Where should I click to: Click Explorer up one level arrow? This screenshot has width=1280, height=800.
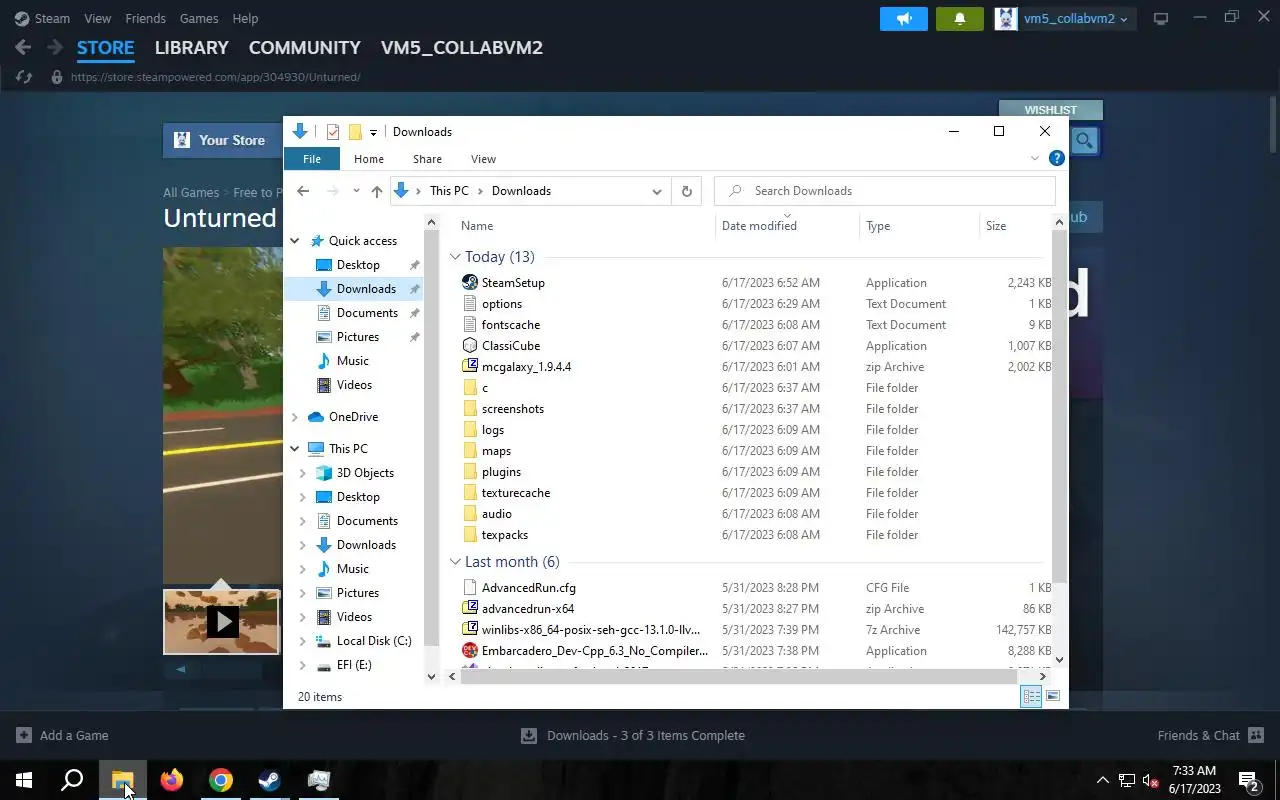(376, 191)
